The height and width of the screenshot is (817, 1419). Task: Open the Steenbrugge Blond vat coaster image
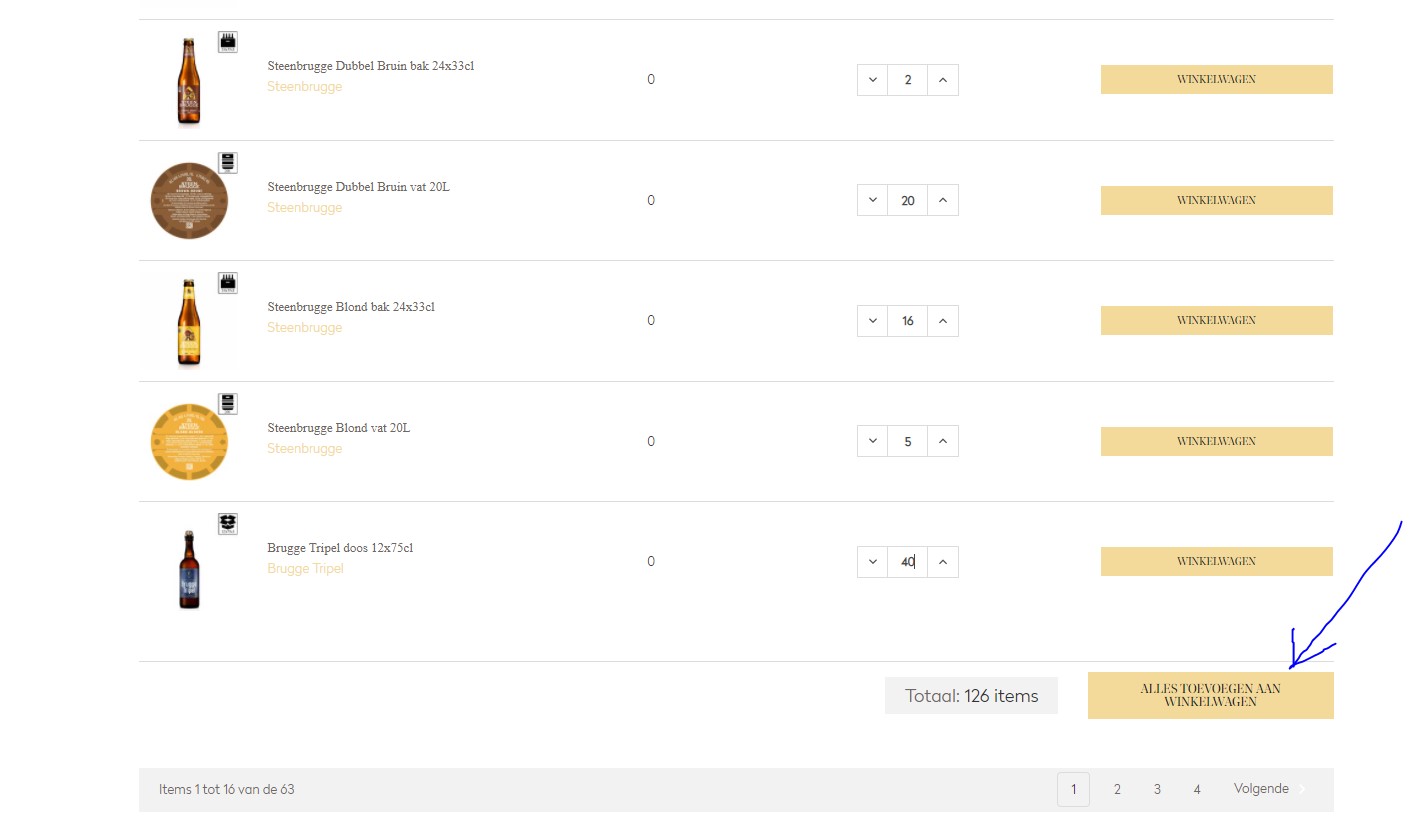(x=189, y=442)
